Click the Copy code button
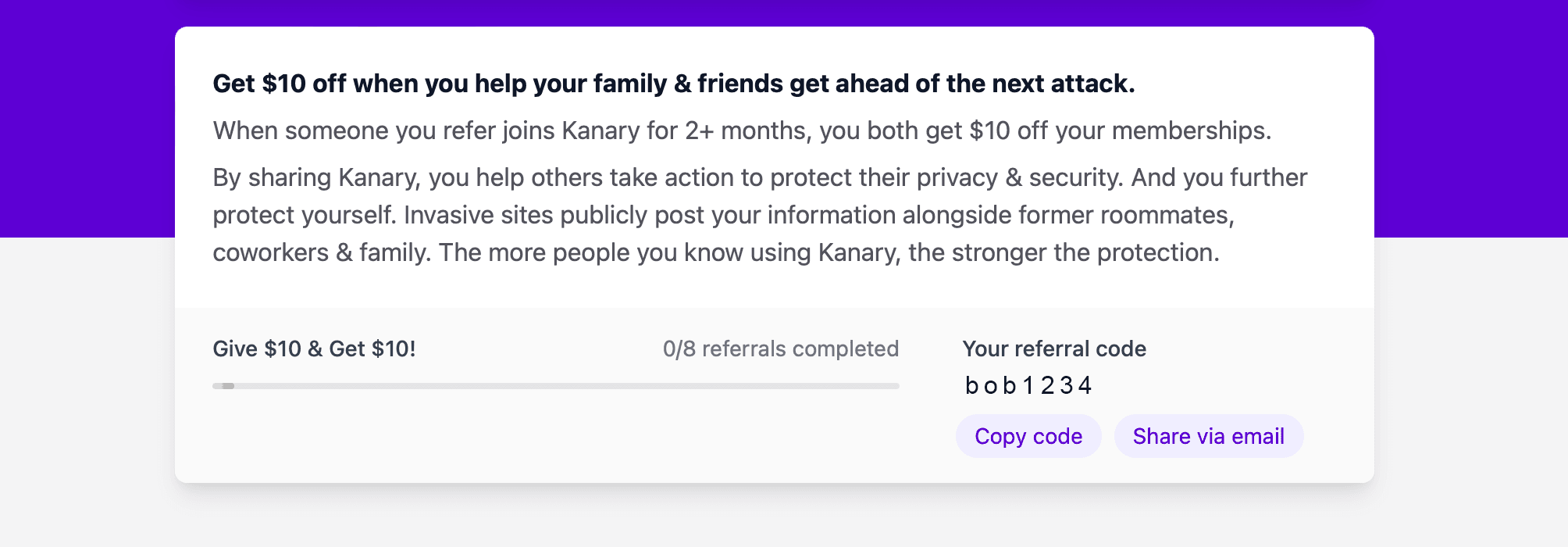 [x=1028, y=436]
